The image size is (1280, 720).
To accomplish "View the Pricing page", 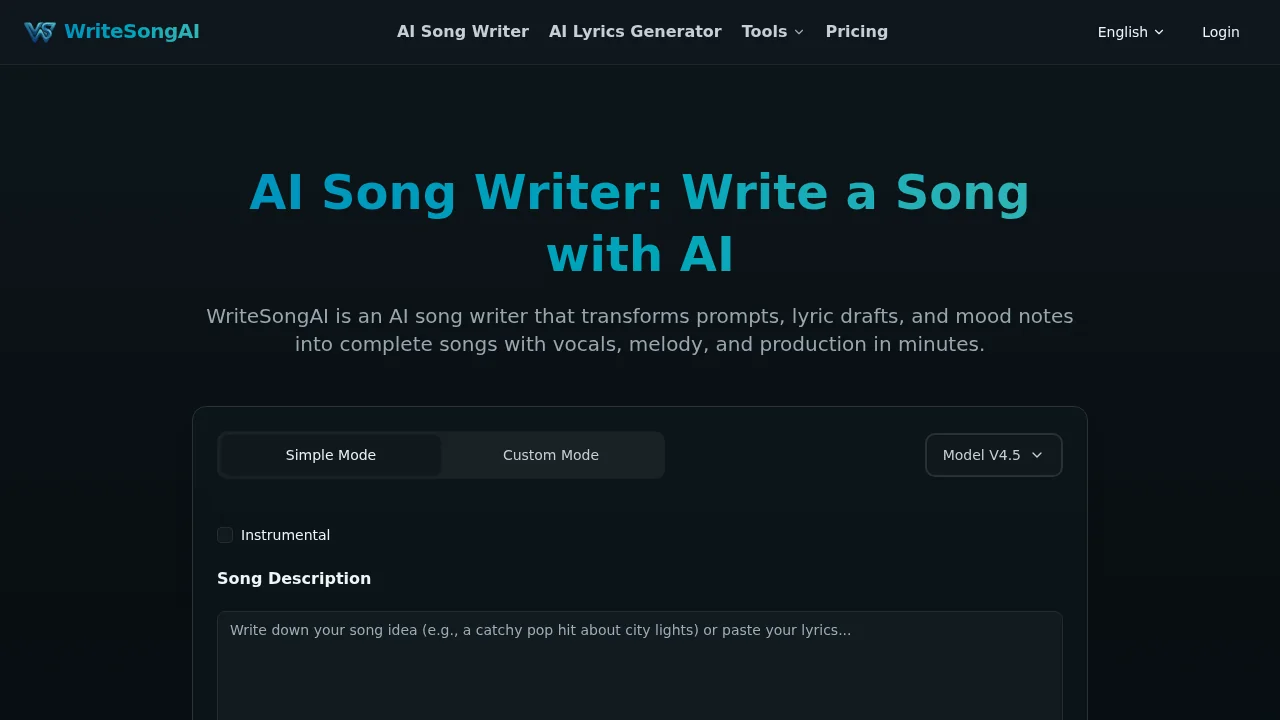I will pyautogui.click(x=856, y=31).
